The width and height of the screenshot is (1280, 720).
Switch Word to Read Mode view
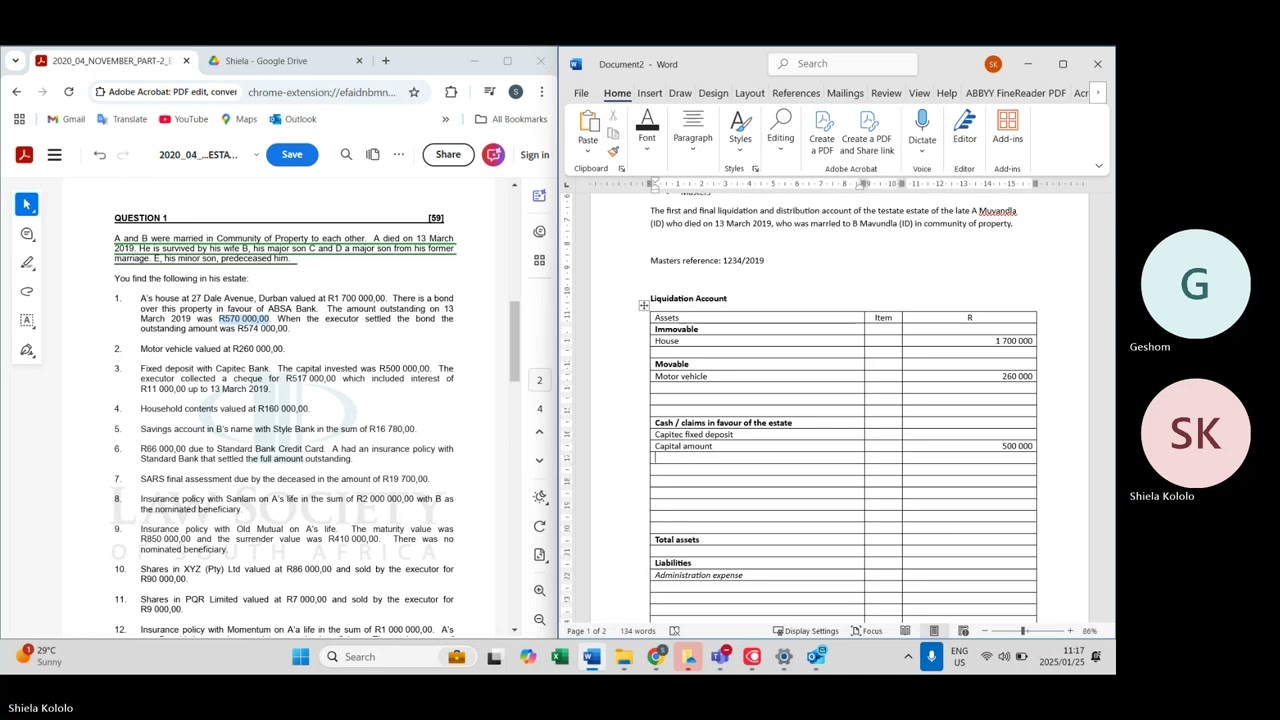905,631
